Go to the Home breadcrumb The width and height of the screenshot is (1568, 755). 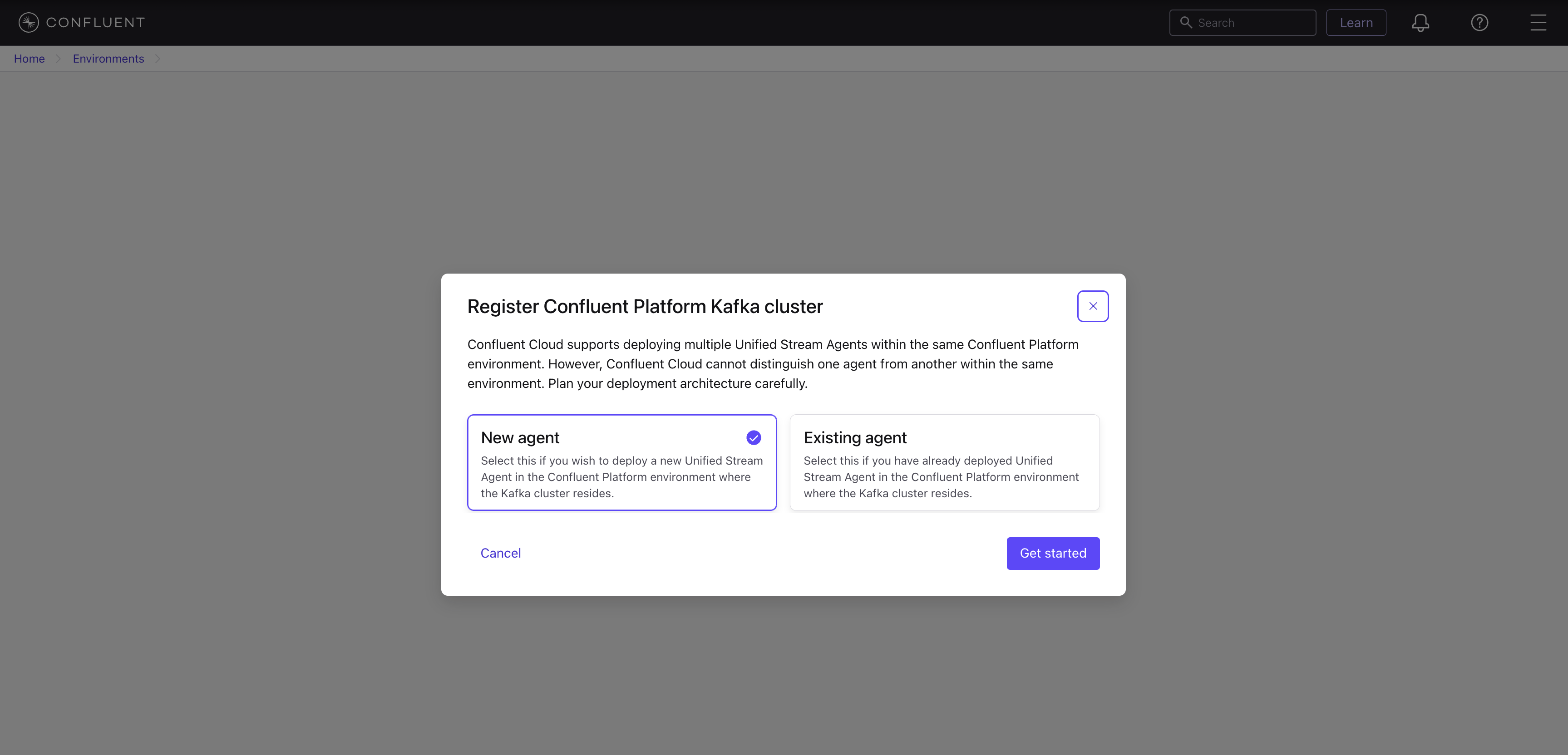pyautogui.click(x=29, y=59)
